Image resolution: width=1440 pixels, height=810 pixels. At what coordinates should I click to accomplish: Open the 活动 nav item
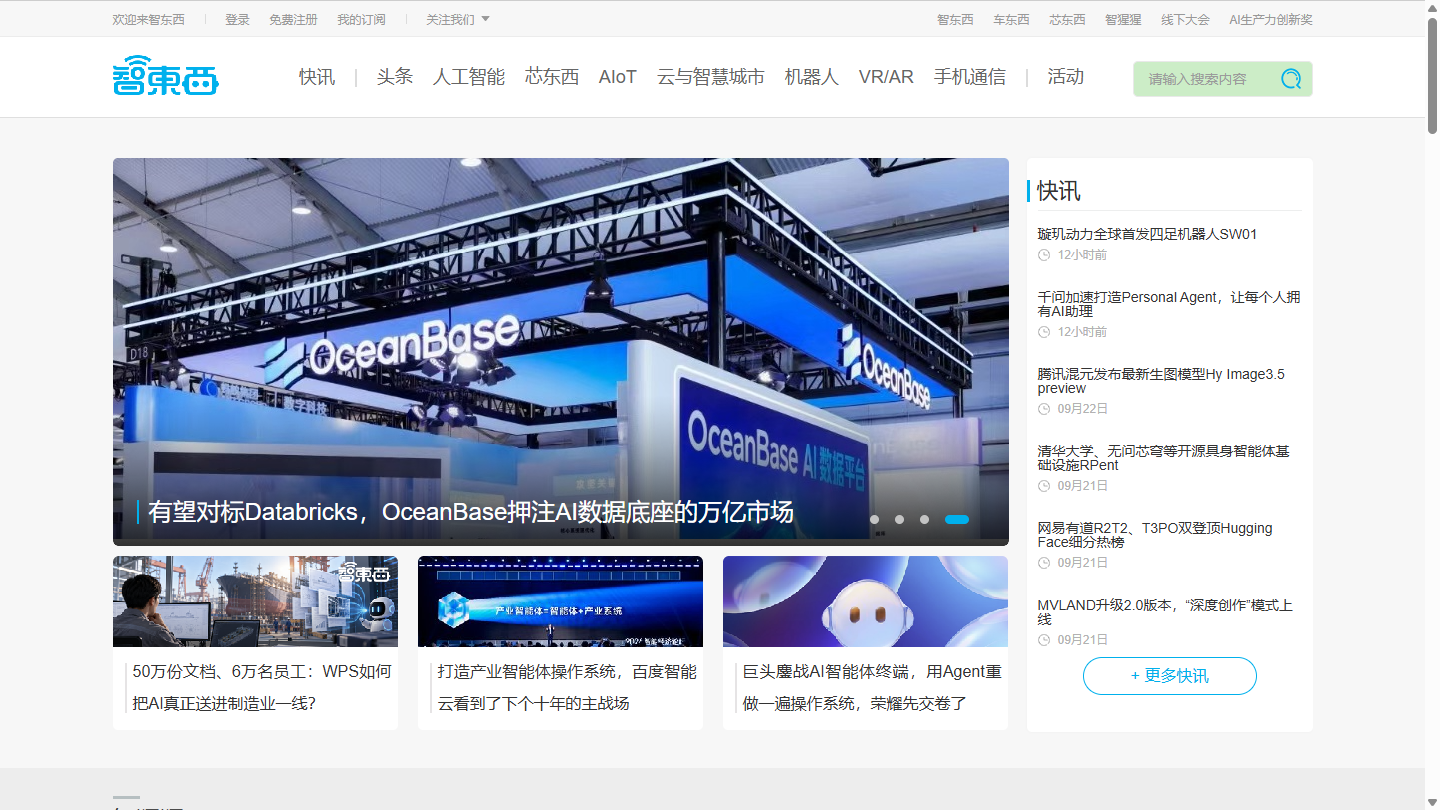coord(1066,77)
